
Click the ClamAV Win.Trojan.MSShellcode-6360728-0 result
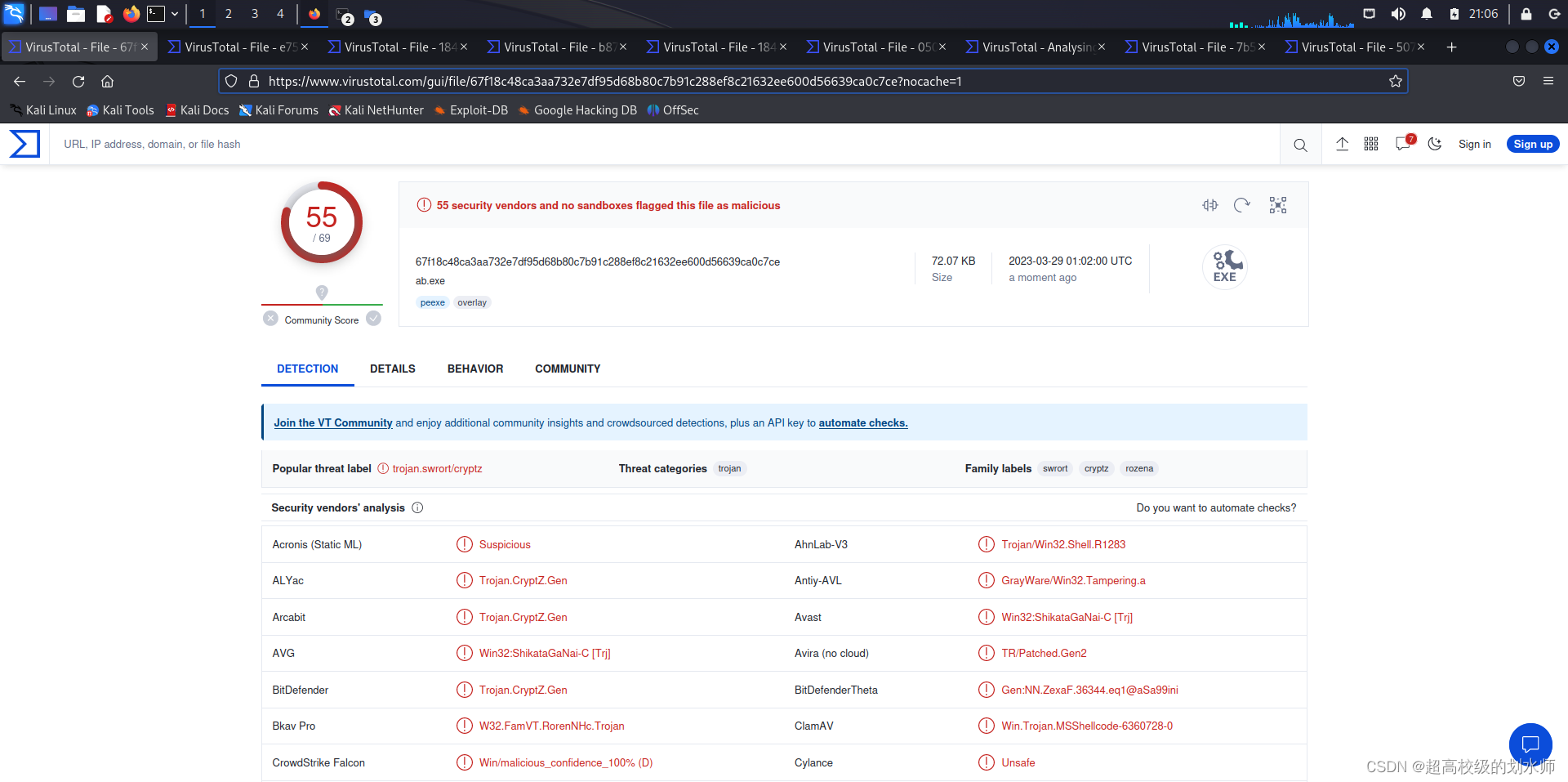(1087, 726)
